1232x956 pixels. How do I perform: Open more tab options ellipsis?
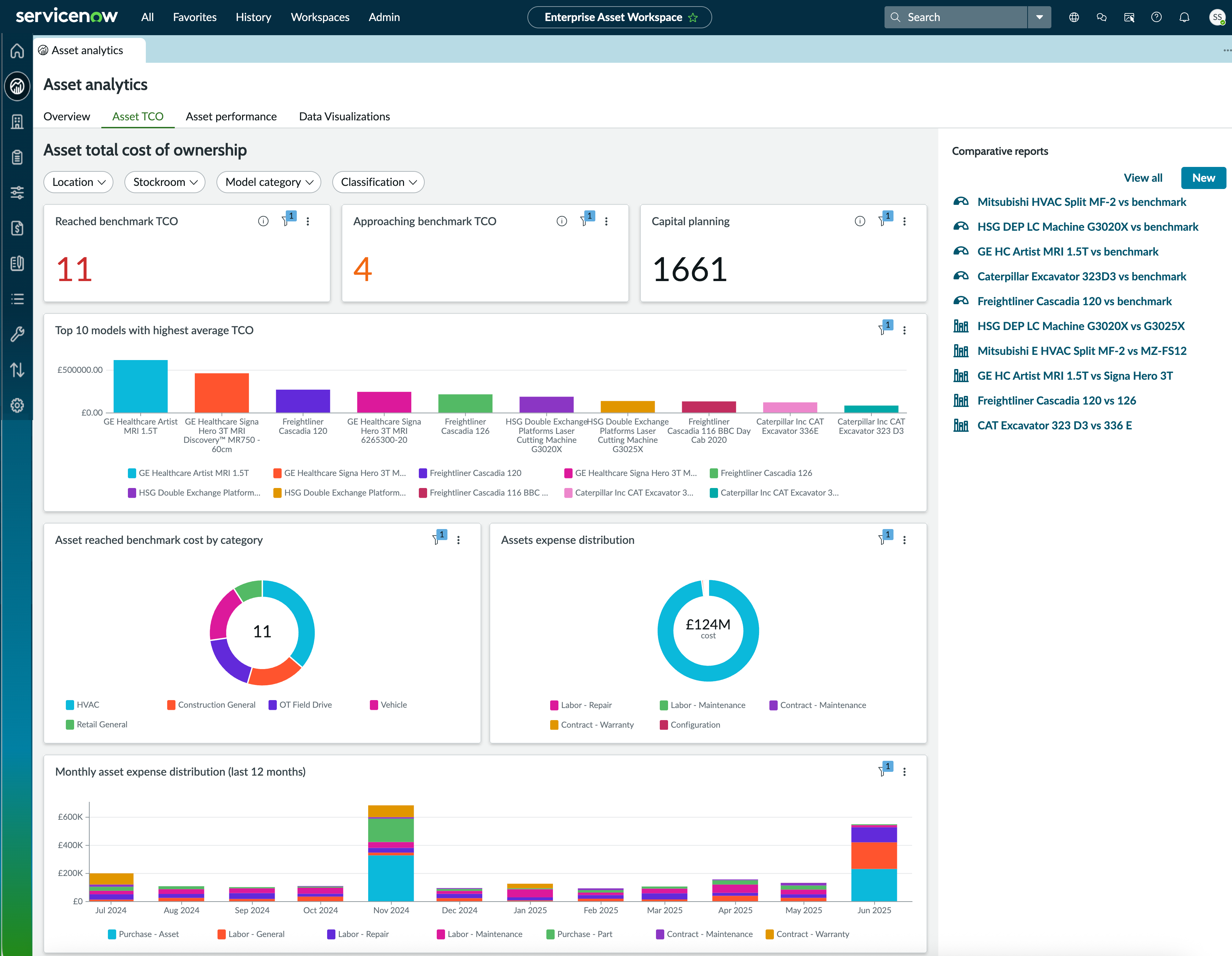coord(1227,50)
